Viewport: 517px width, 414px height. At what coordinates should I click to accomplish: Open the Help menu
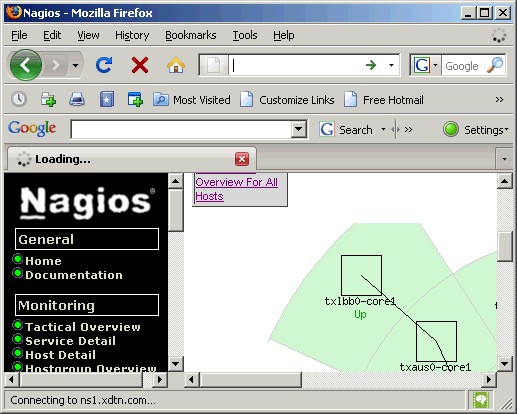tap(284, 35)
